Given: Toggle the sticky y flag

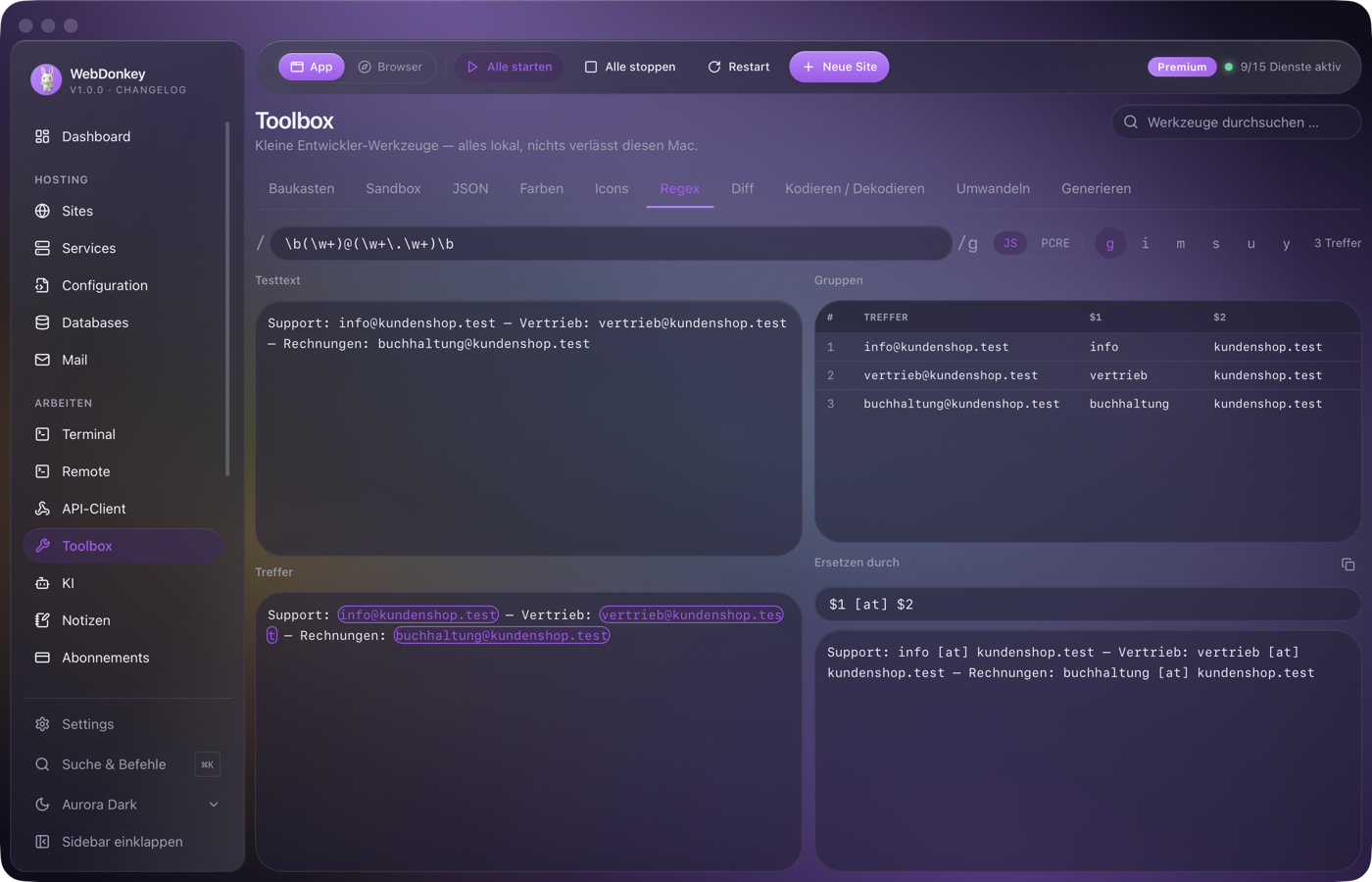Looking at the screenshot, I should [1287, 244].
